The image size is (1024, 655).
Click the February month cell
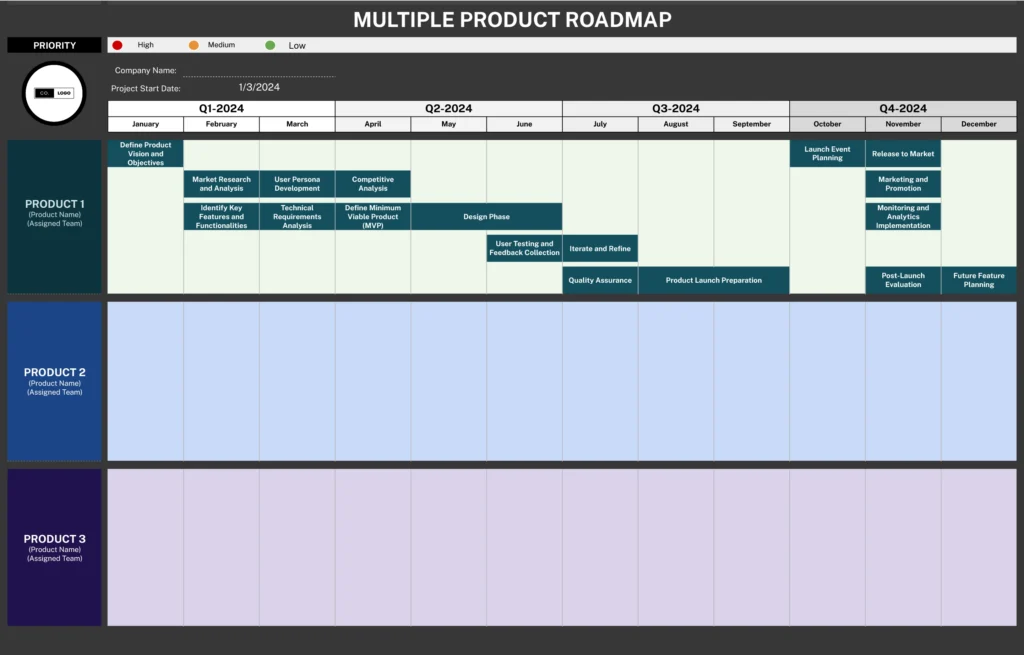click(221, 124)
